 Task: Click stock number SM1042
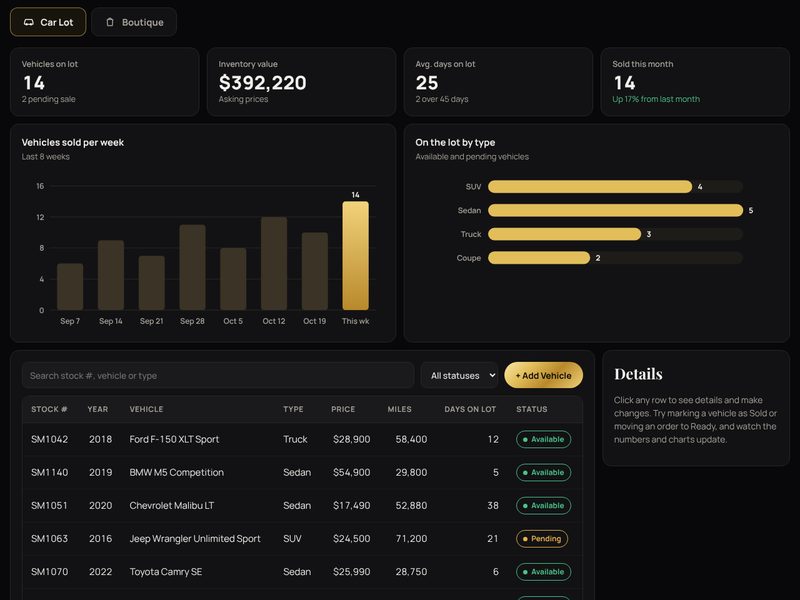click(49, 439)
